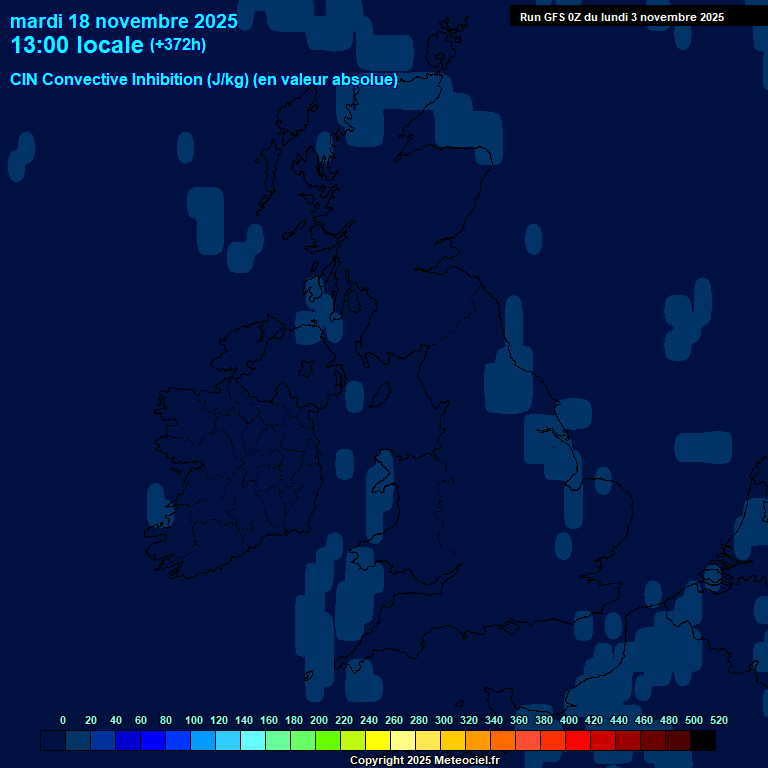Click the 'Run GFS 0Z' run info banner

click(x=622, y=17)
